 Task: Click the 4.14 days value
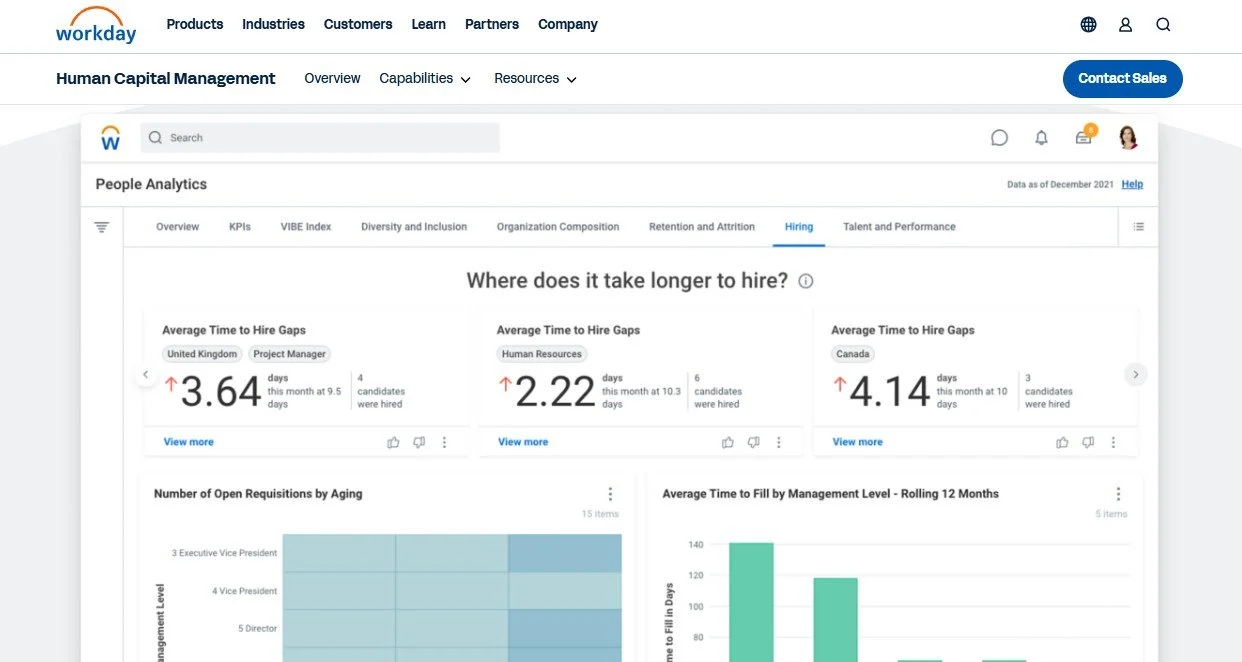[x=889, y=391]
